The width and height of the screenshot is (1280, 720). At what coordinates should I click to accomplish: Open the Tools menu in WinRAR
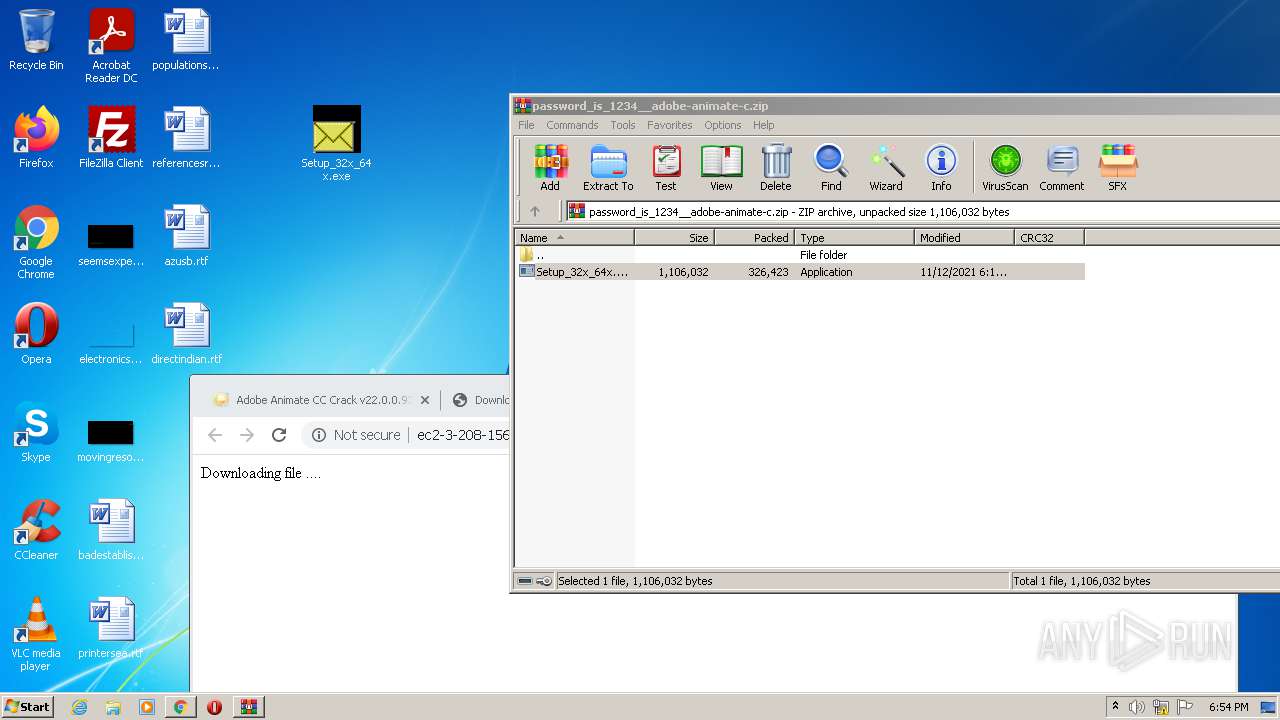[623, 125]
